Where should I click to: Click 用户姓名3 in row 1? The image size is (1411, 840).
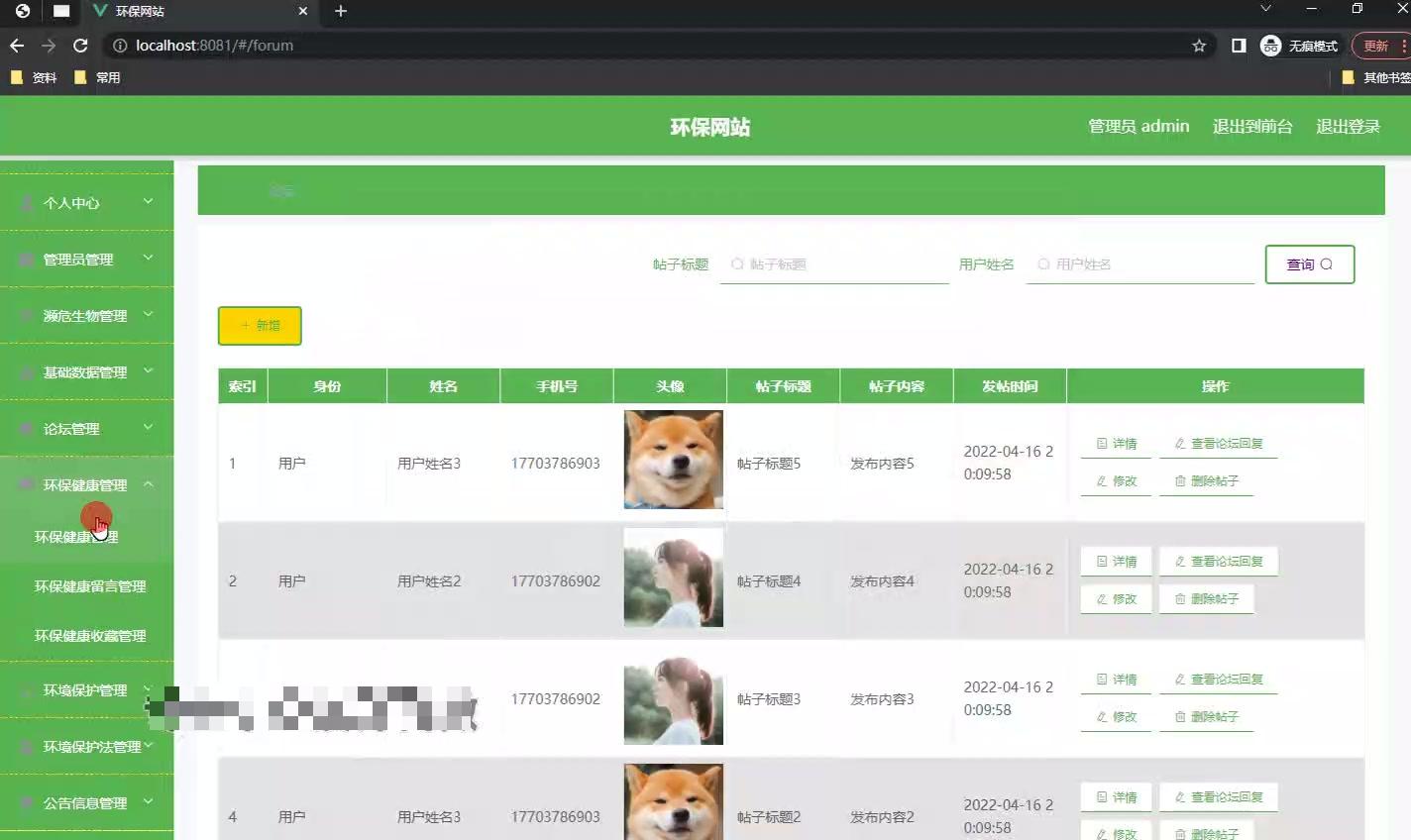(x=429, y=464)
